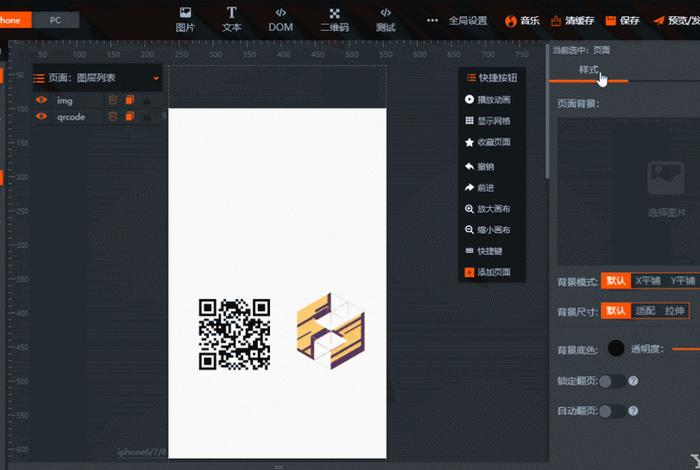
Task: Set 背景尺寸 to 适配
Action: pos(645,311)
